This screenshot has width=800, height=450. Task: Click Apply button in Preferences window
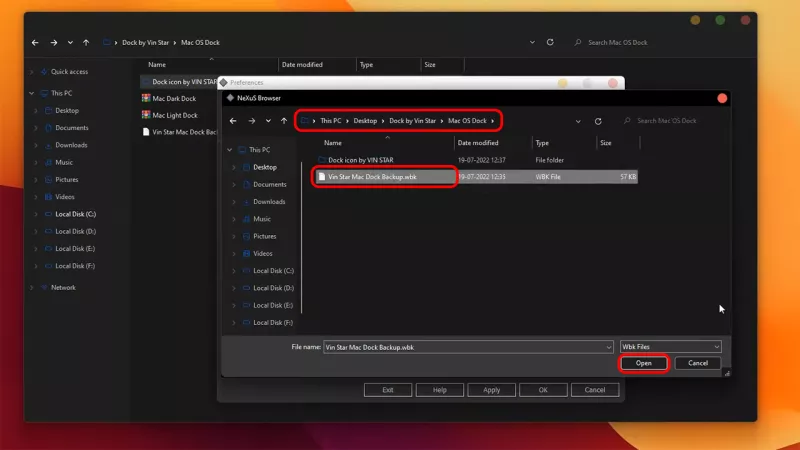click(x=491, y=390)
